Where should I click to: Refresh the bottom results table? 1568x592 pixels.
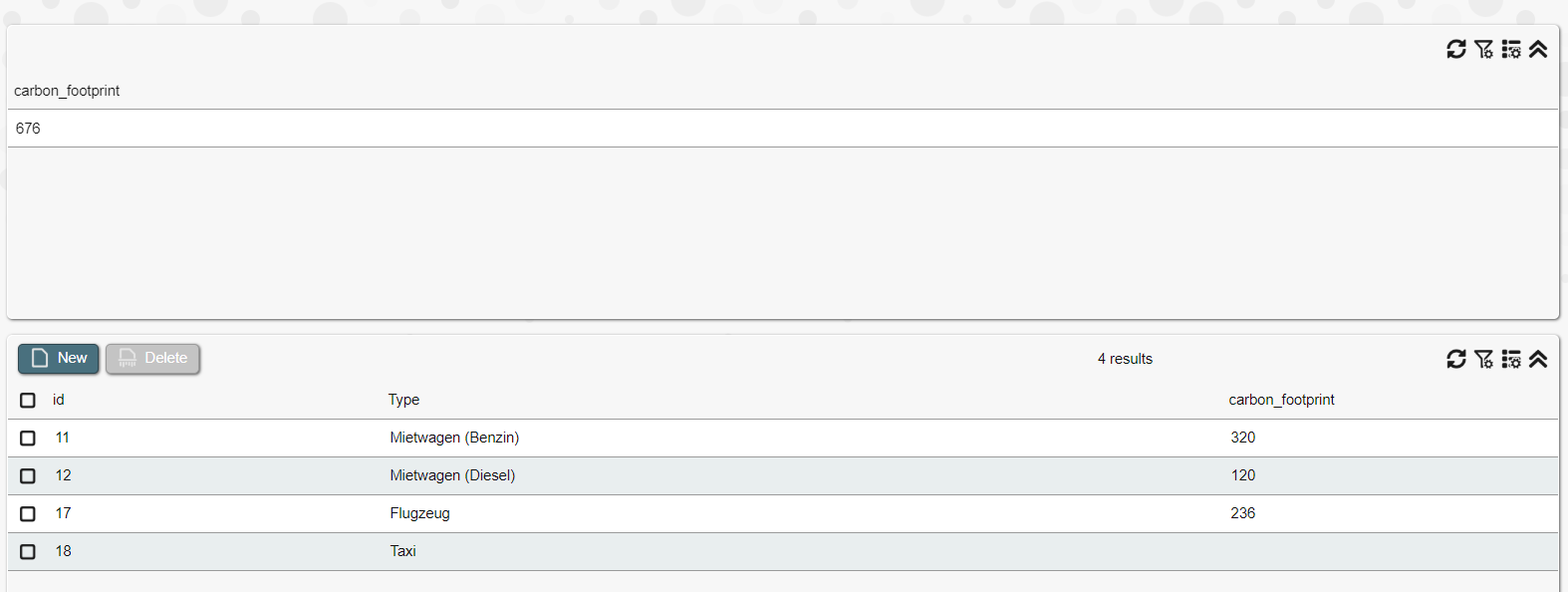click(1455, 359)
